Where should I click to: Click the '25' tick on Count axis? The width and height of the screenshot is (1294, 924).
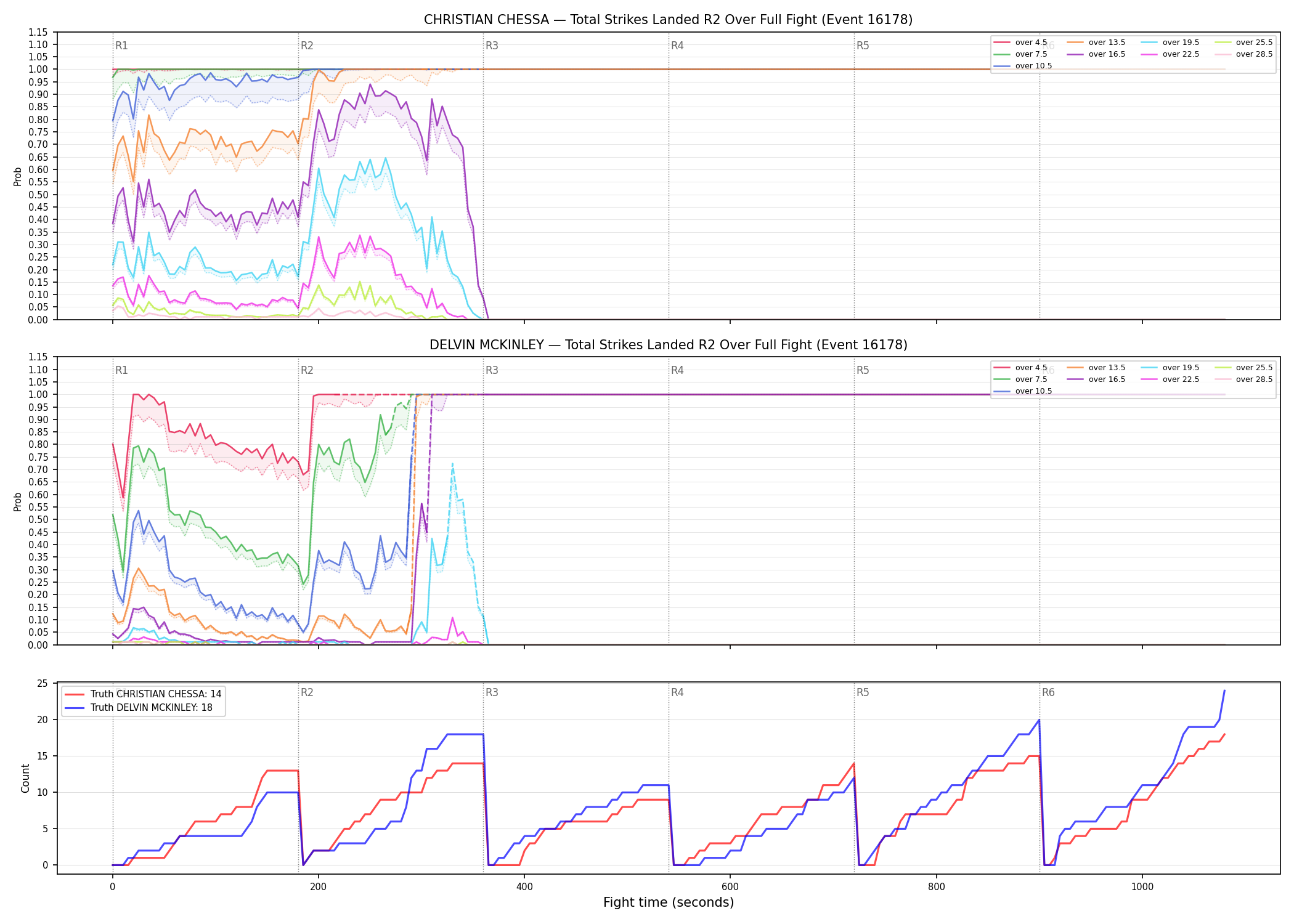point(43,683)
